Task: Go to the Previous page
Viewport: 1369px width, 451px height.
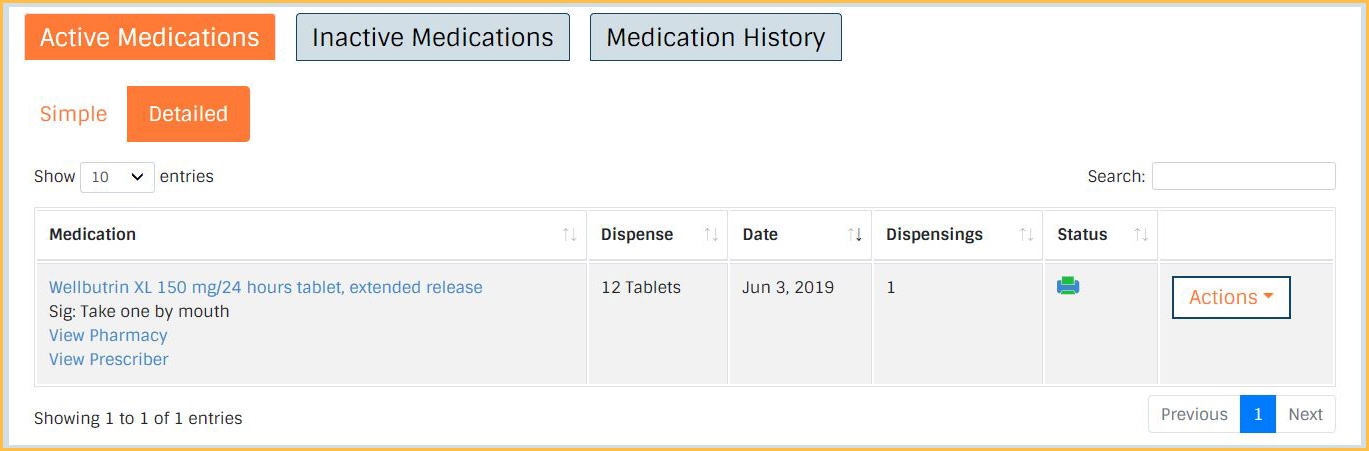Action: coord(1194,414)
